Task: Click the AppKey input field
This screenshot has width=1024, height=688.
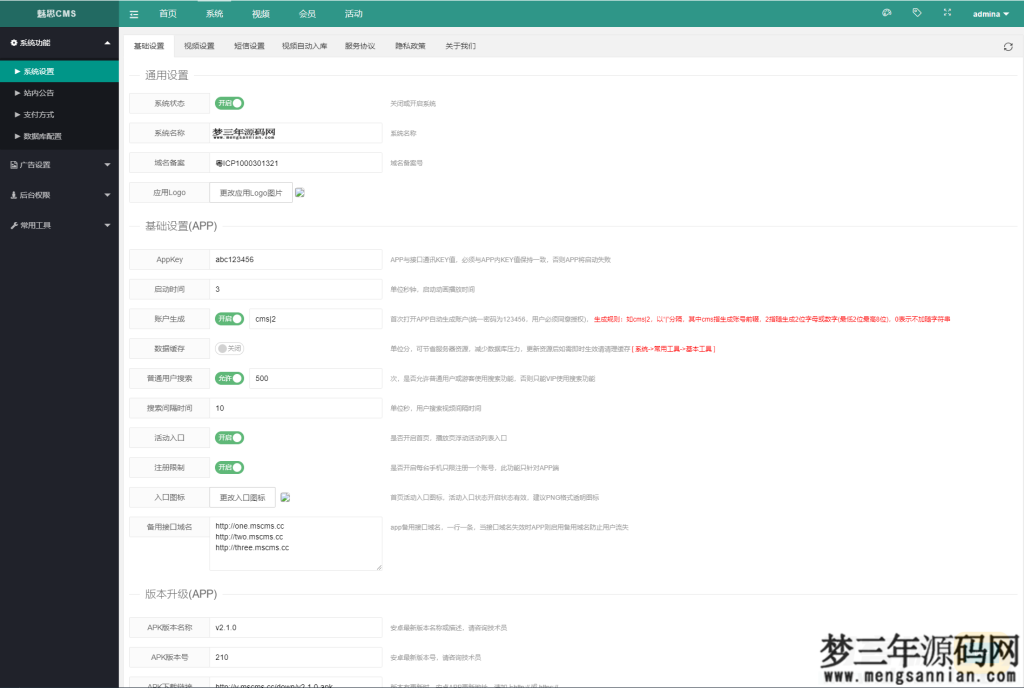Action: click(x=296, y=258)
